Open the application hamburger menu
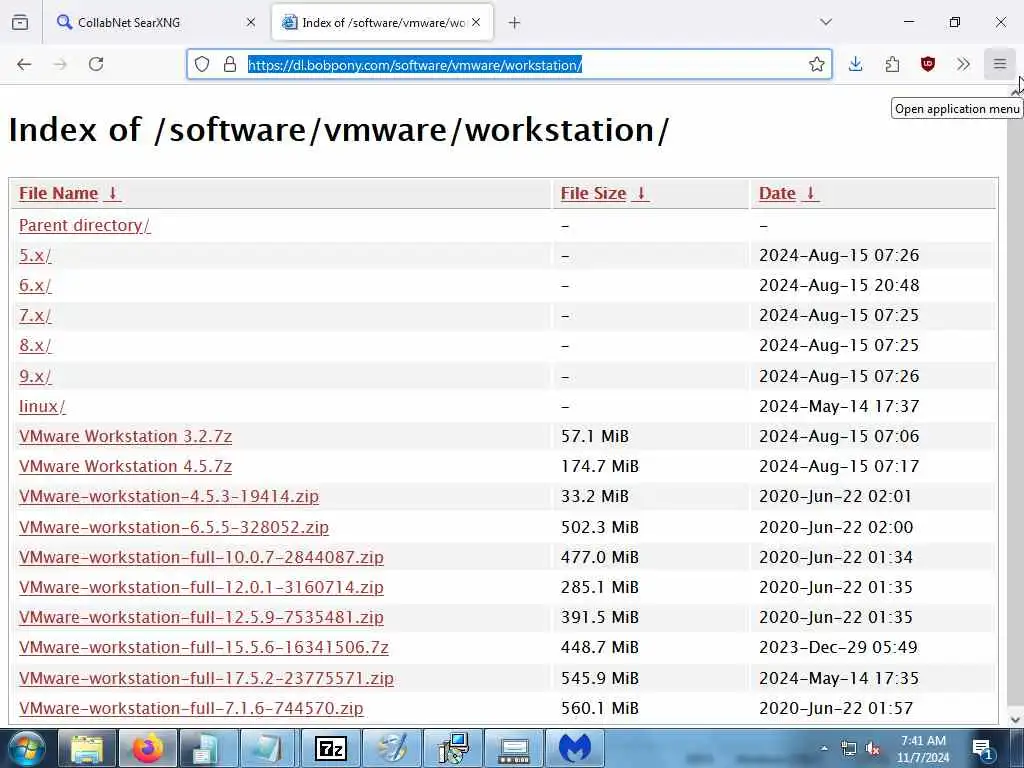This screenshot has width=1024, height=768. [1000, 64]
